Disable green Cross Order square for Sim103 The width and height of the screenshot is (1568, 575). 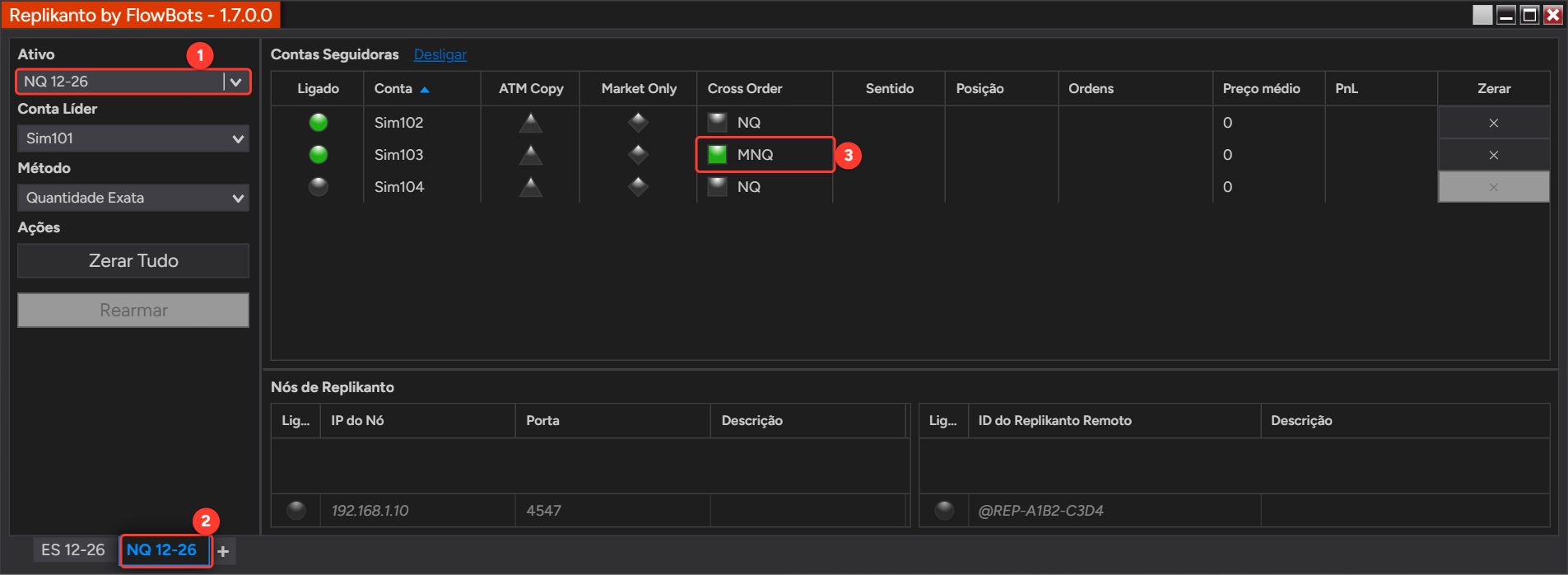(718, 155)
